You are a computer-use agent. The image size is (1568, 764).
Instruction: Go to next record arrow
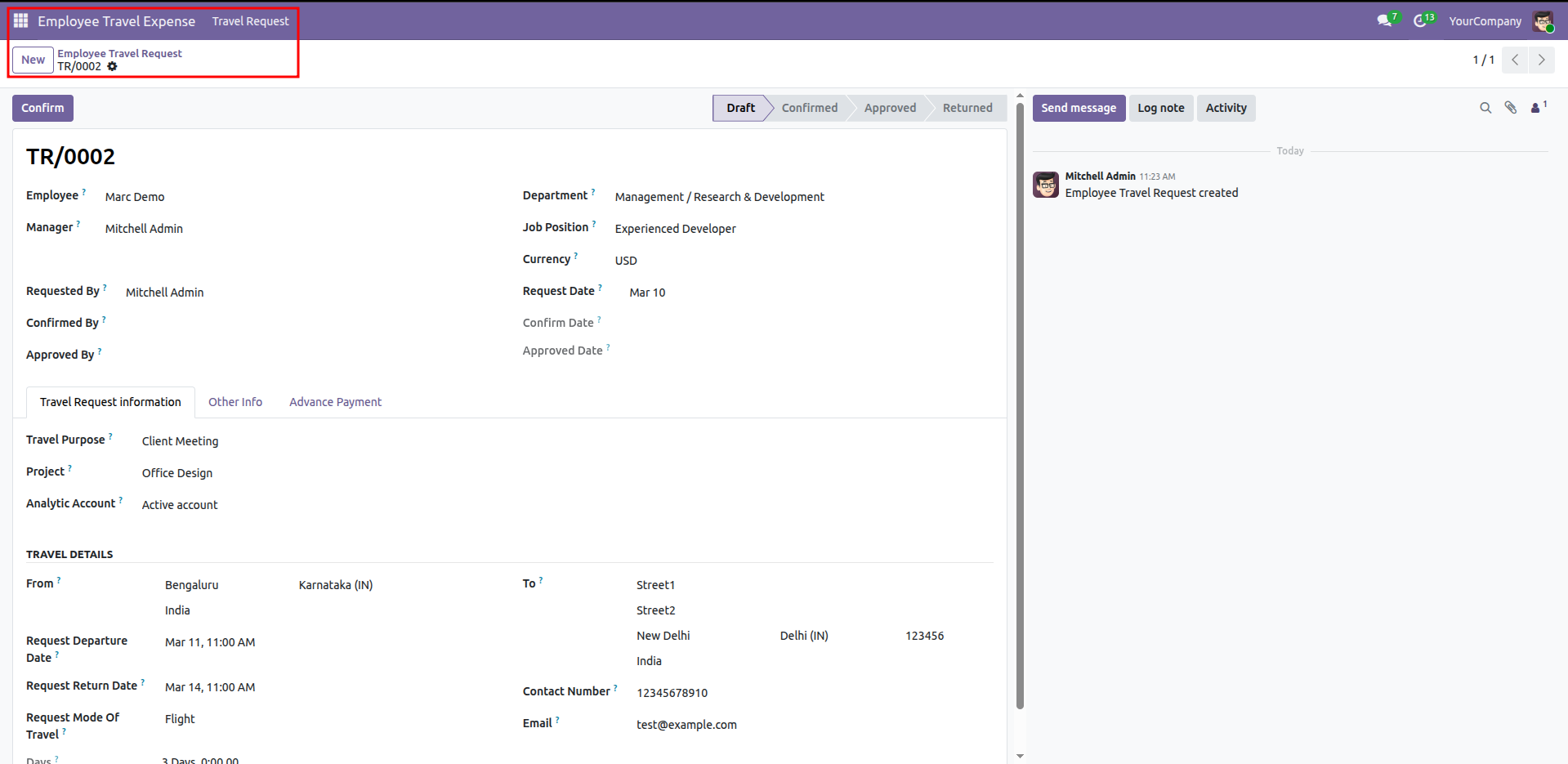(x=1542, y=60)
